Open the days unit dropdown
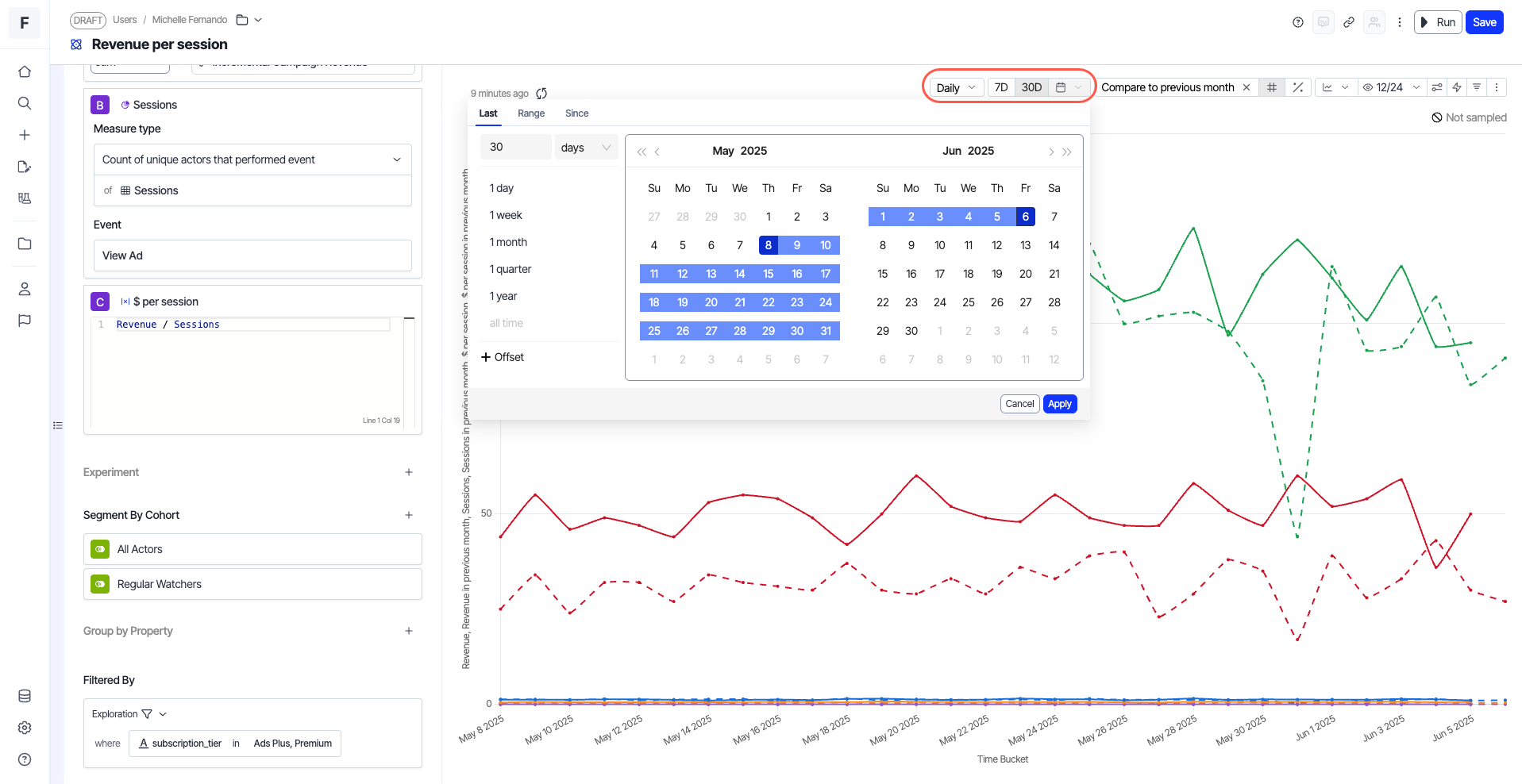 tap(586, 147)
